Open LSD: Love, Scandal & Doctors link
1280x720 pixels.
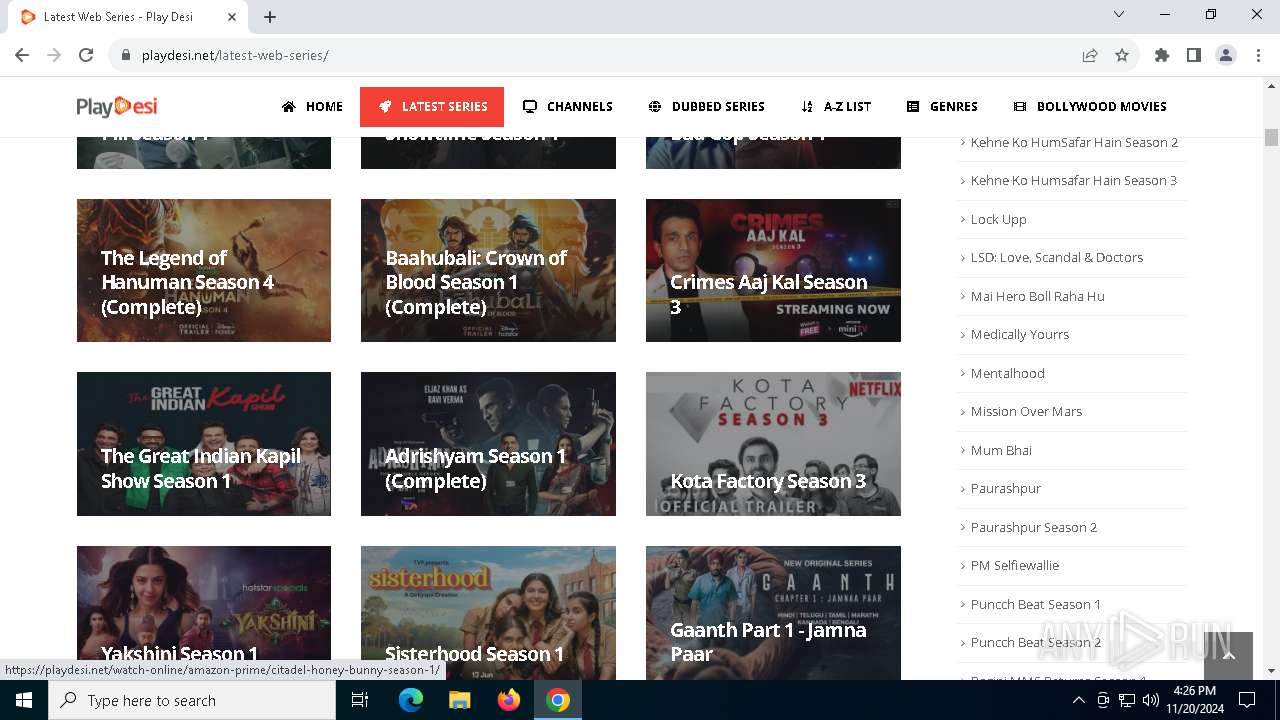click(1056, 257)
